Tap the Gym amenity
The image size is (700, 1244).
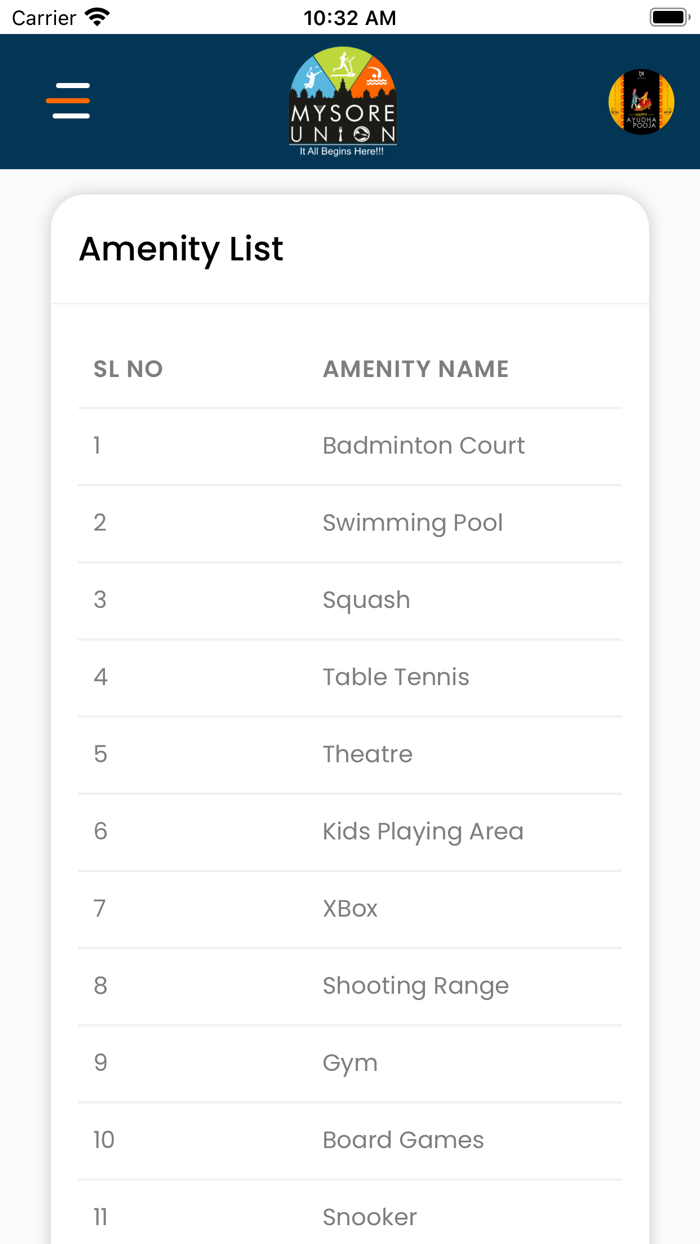pyautogui.click(x=350, y=1063)
